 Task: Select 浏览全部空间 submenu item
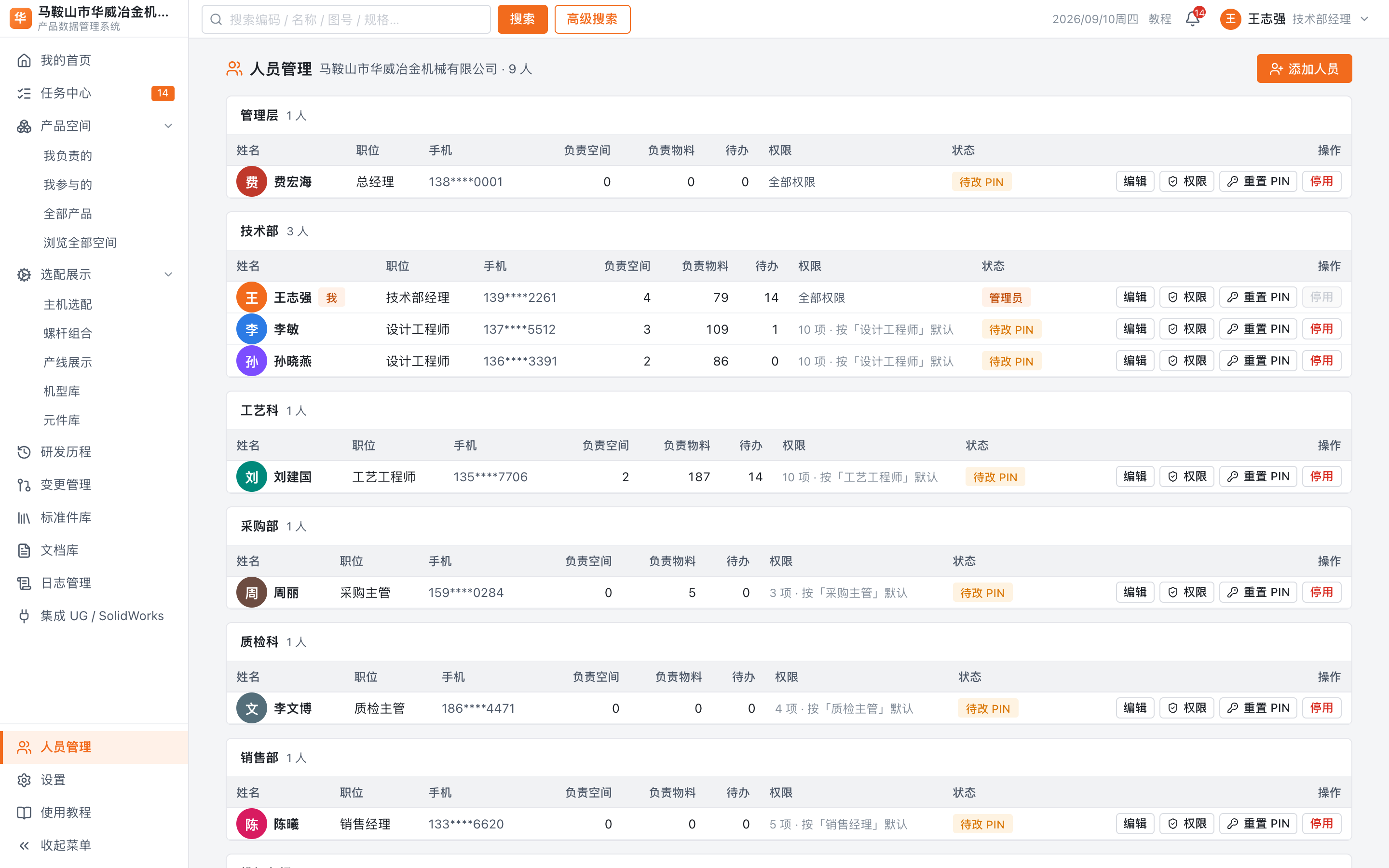(81, 243)
